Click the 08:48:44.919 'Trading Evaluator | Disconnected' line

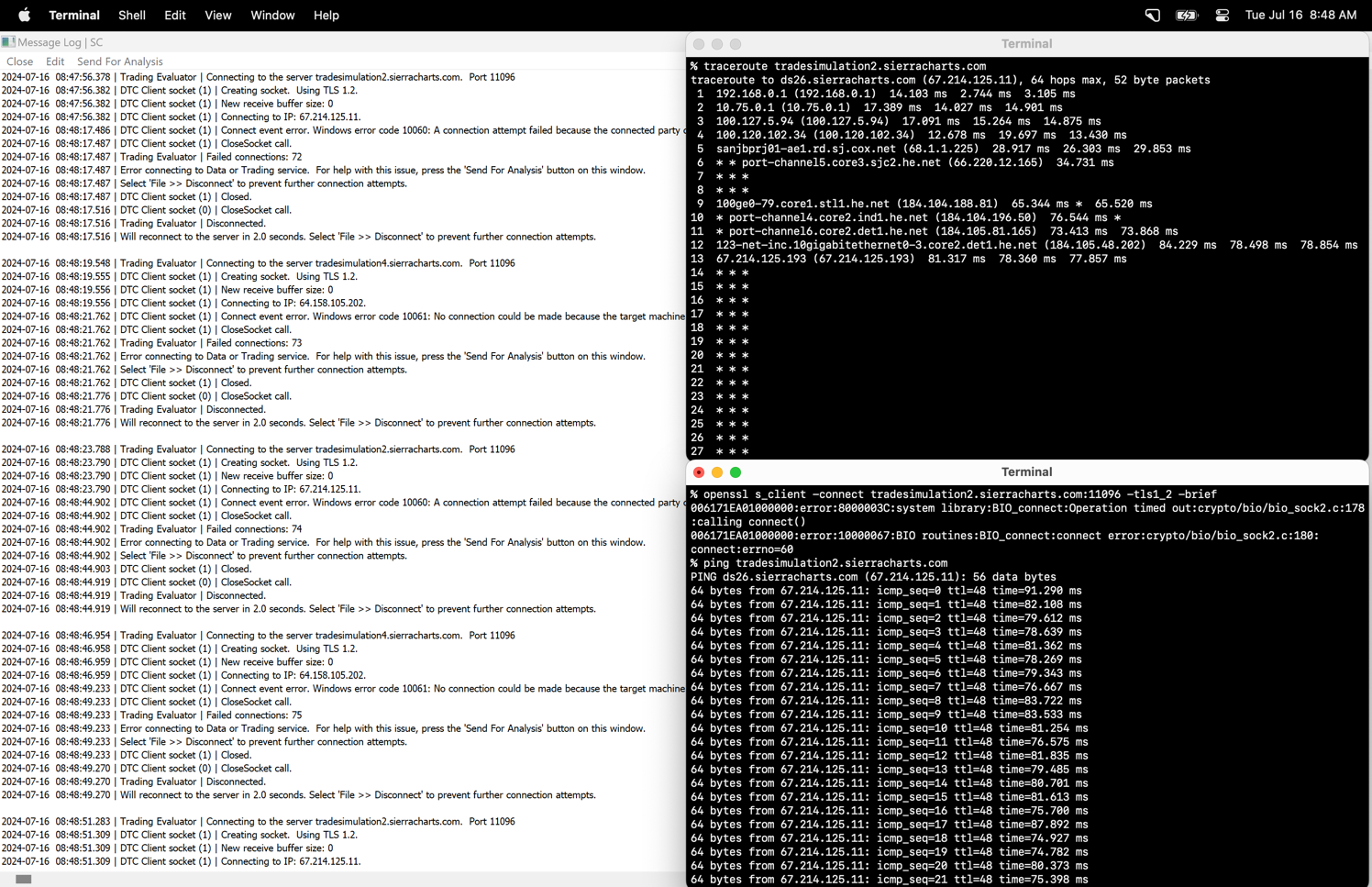click(x=134, y=595)
